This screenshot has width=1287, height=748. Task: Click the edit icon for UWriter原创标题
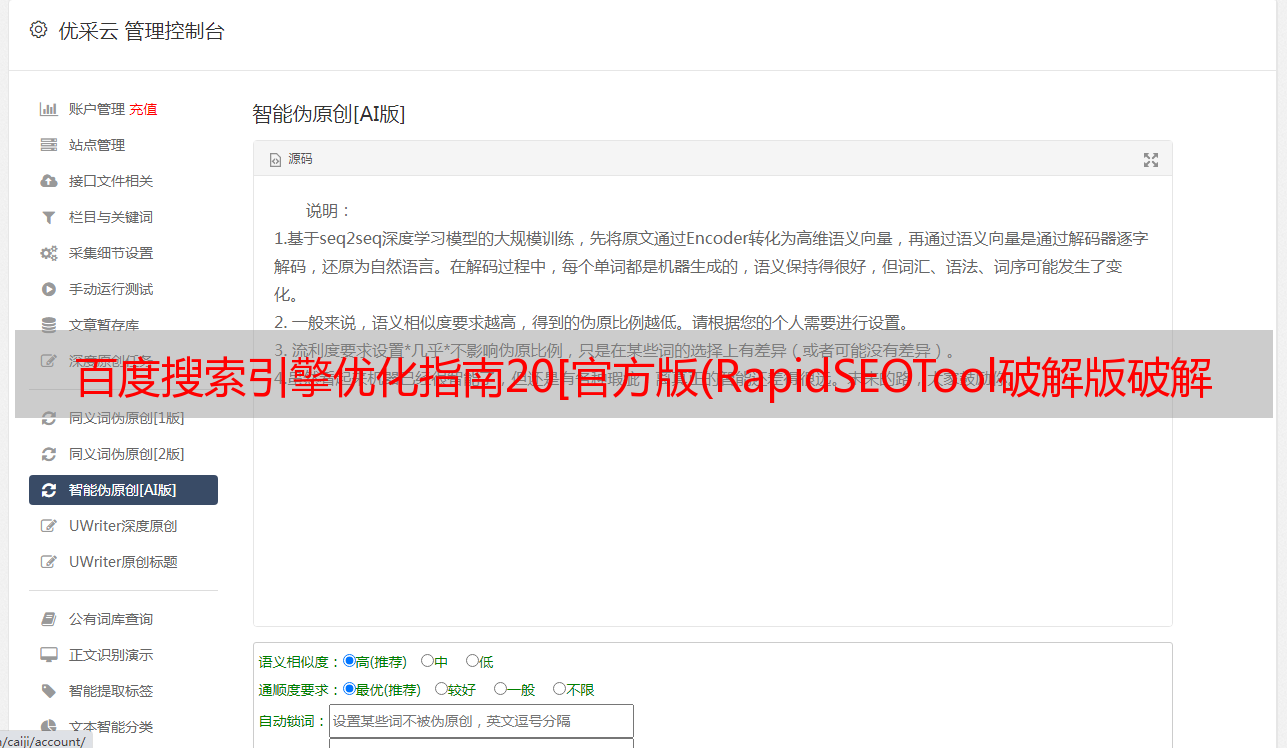48,562
